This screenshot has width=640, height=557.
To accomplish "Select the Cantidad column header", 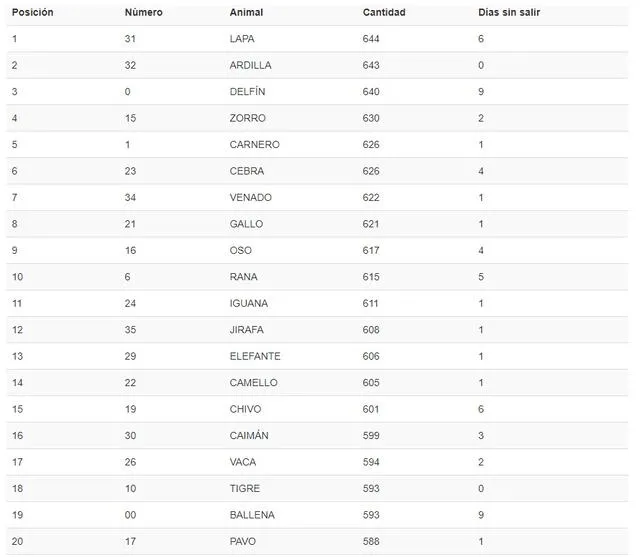I will click(384, 13).
